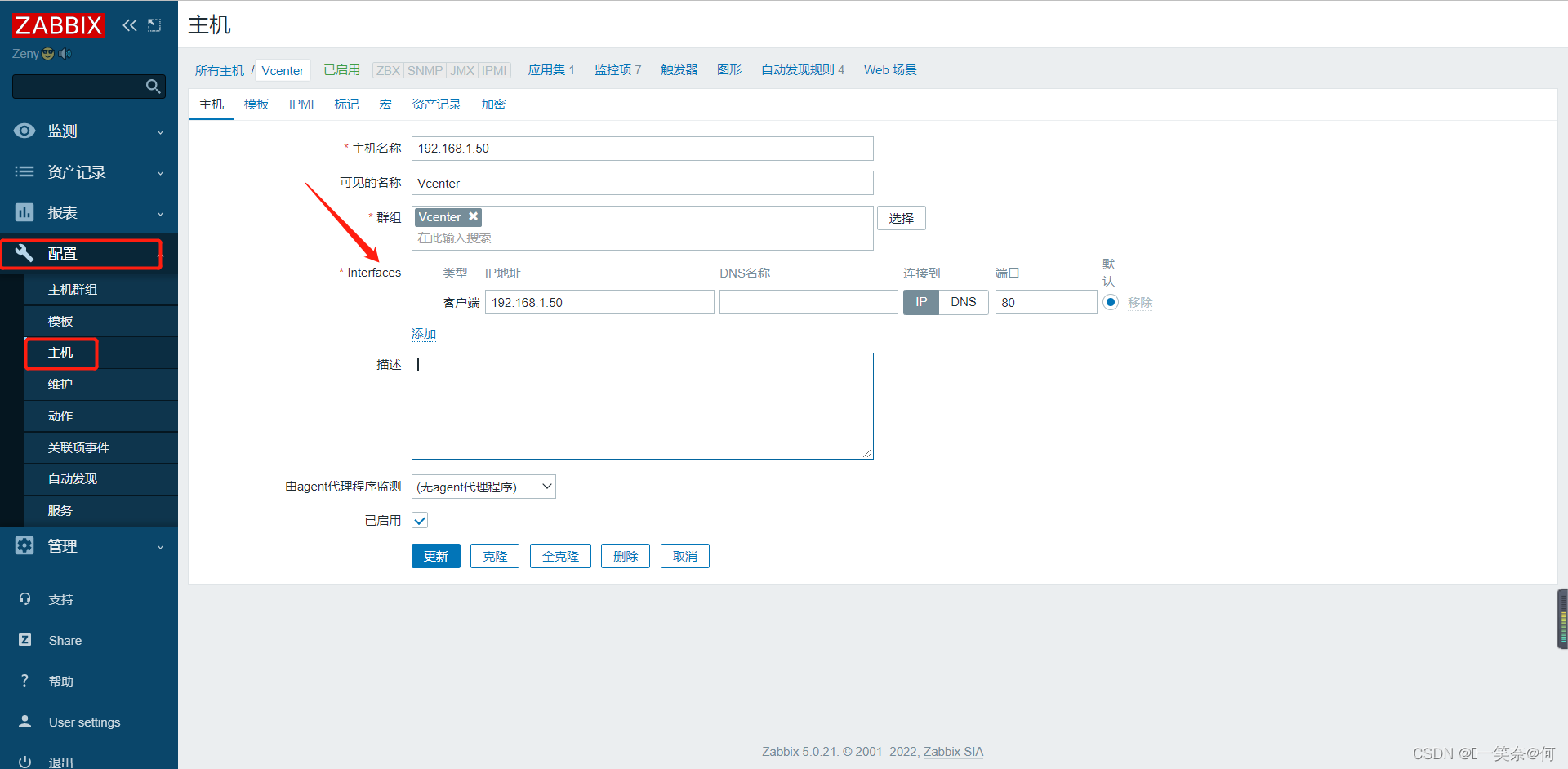Focus the interface IP地址 field
The image size is (1568, 769).
coord(599,302)
